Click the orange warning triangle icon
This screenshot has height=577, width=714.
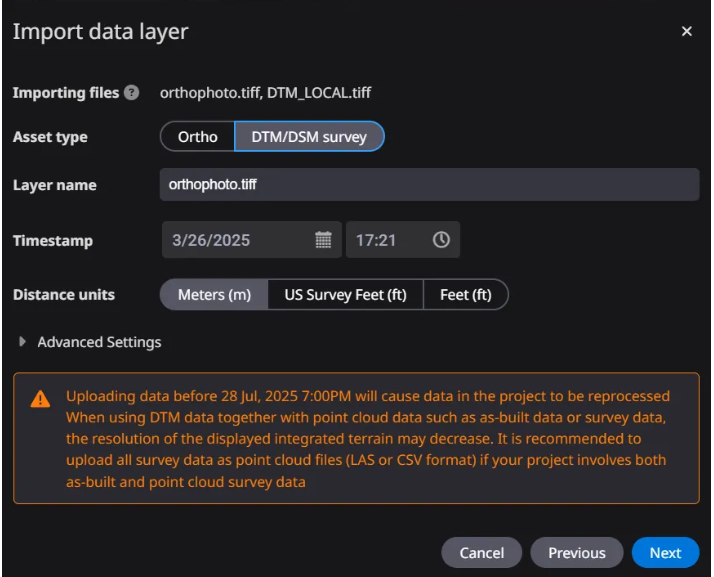pos(39,398)
